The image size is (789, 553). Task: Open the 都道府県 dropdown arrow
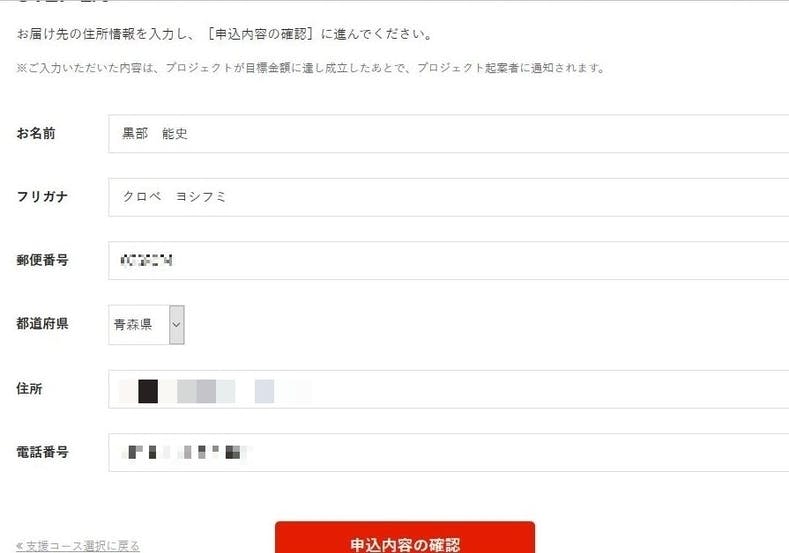pyautogui.click(x=177, y=325)
